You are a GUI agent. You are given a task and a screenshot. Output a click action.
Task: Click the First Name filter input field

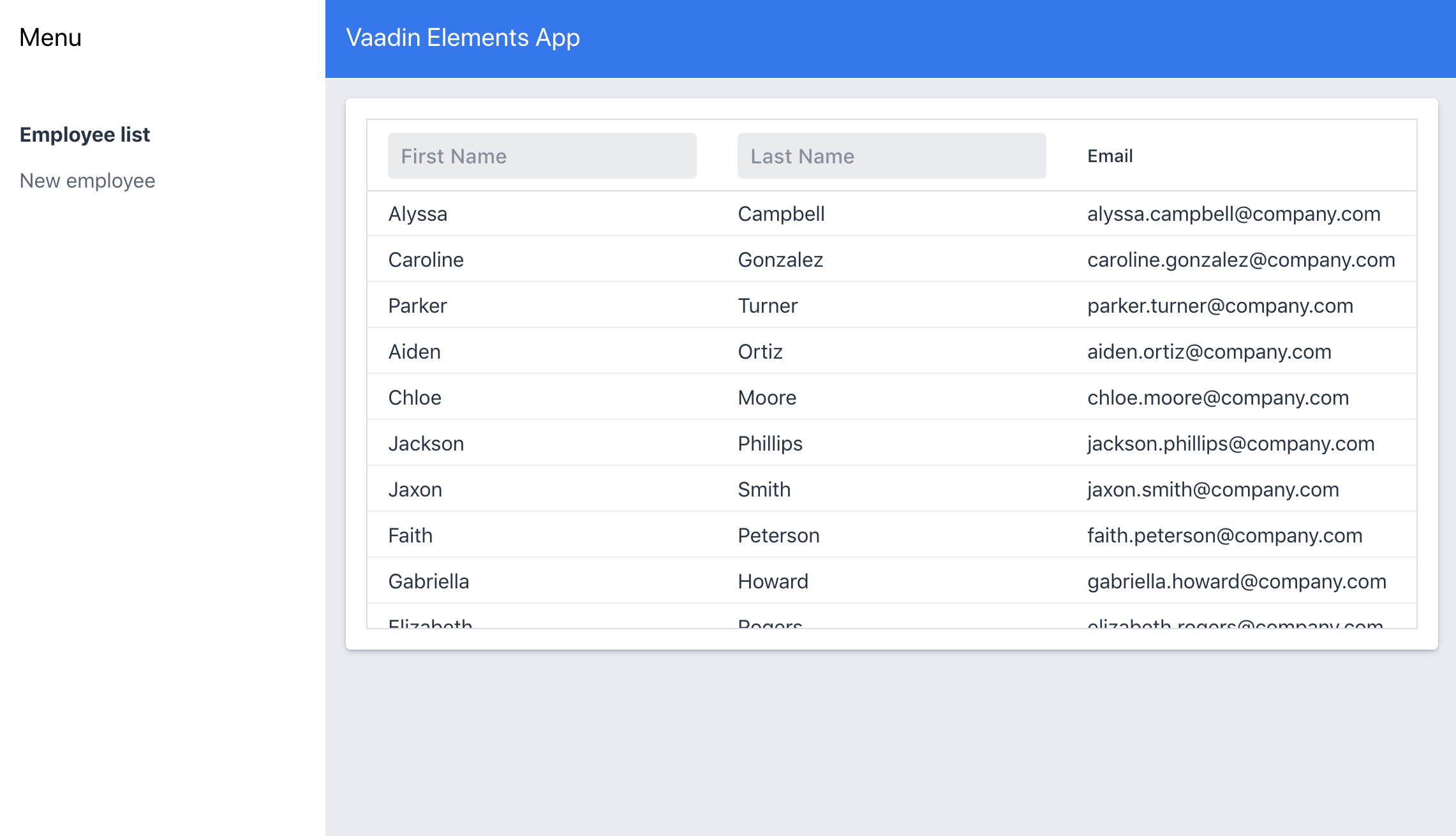click(x=543, y=155)
